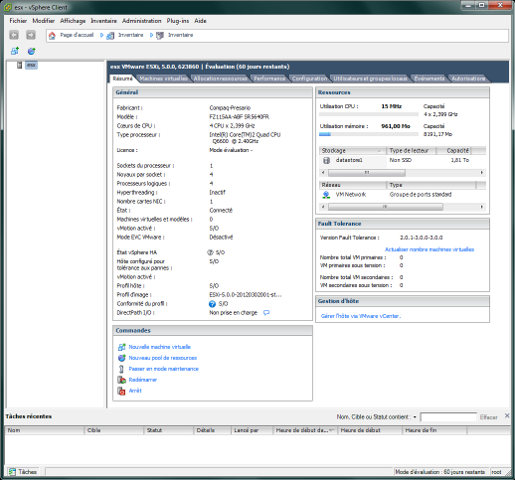Image resolution: width=515 pixels, height=480 pixels.
Task: Click the back navigation arrow button
Action: 14,35
